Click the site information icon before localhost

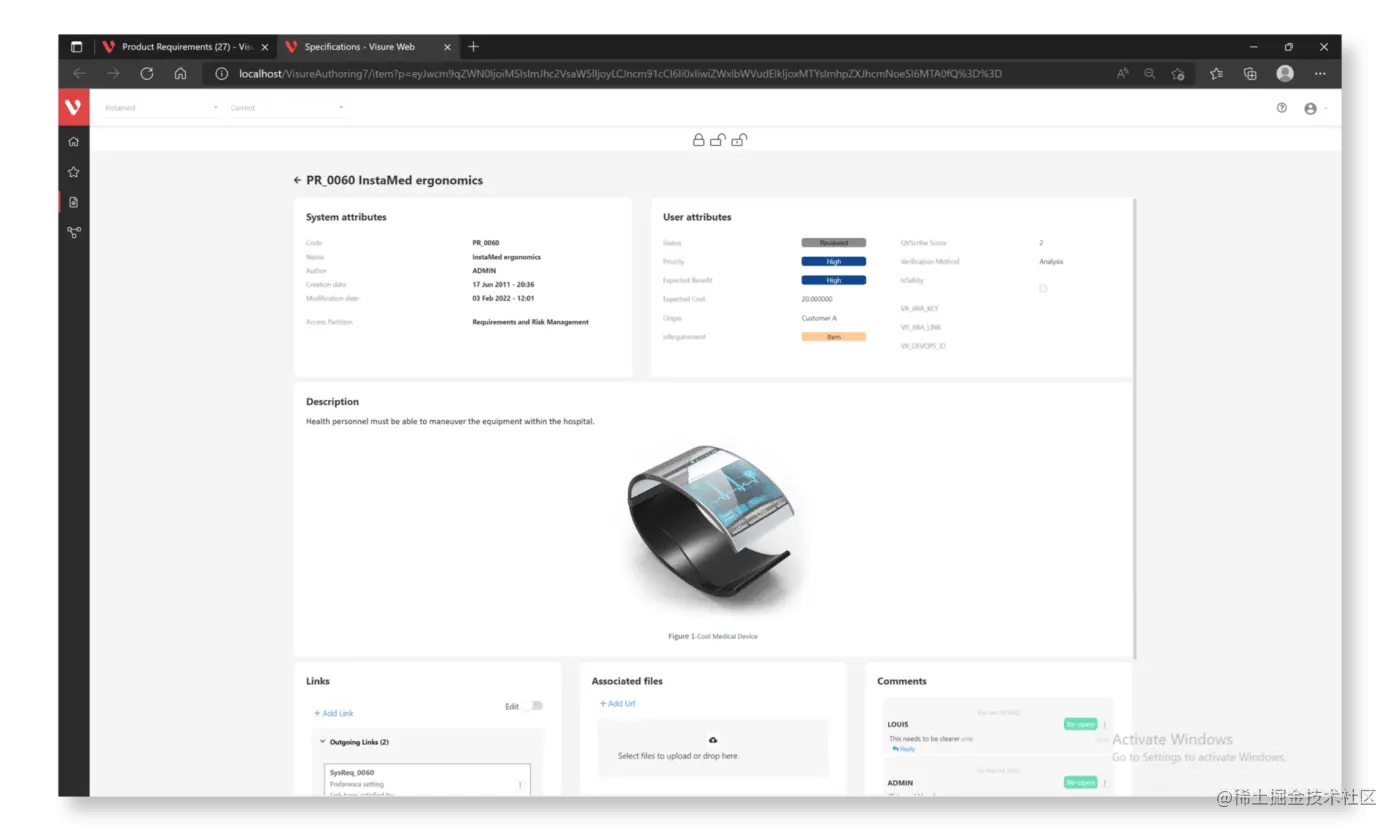pos(222,73)
